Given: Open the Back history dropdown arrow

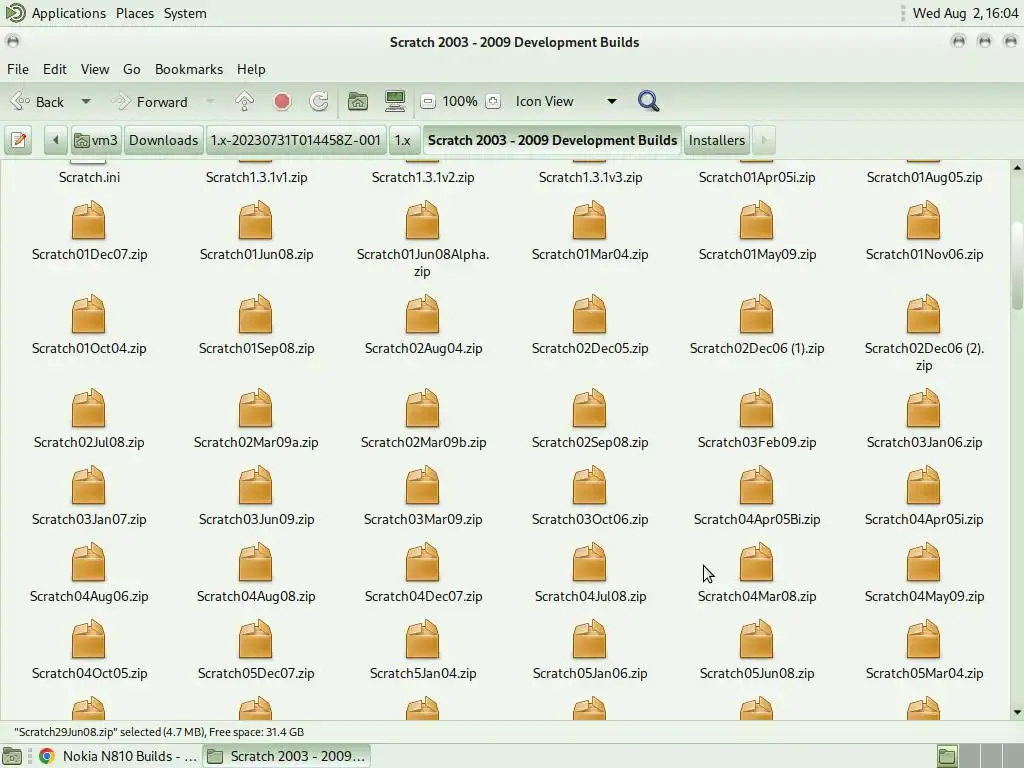Looking at the screenshot, I should pyautogui.click(x=86, y=101).
